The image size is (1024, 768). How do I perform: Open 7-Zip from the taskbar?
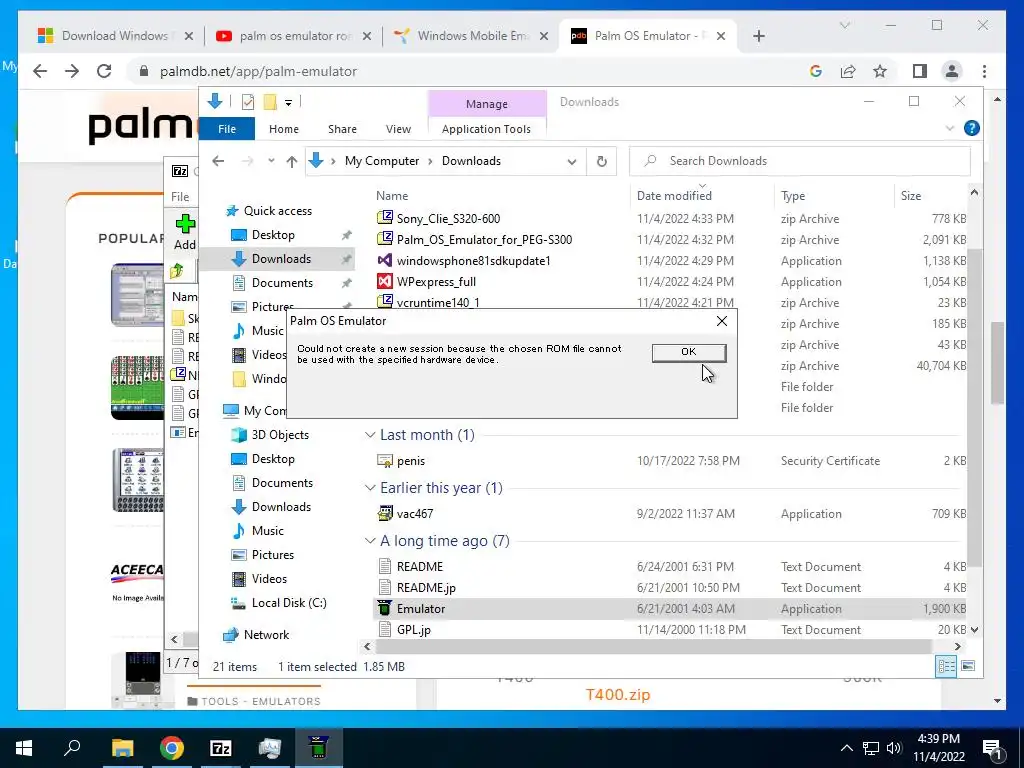click(x=220, y=748)
